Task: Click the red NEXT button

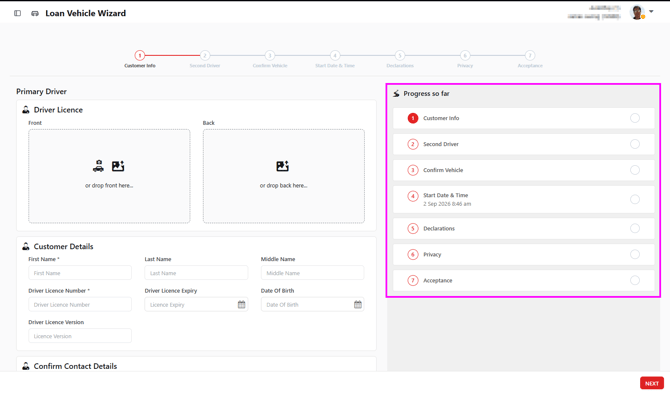Action: tap(652, 383)
